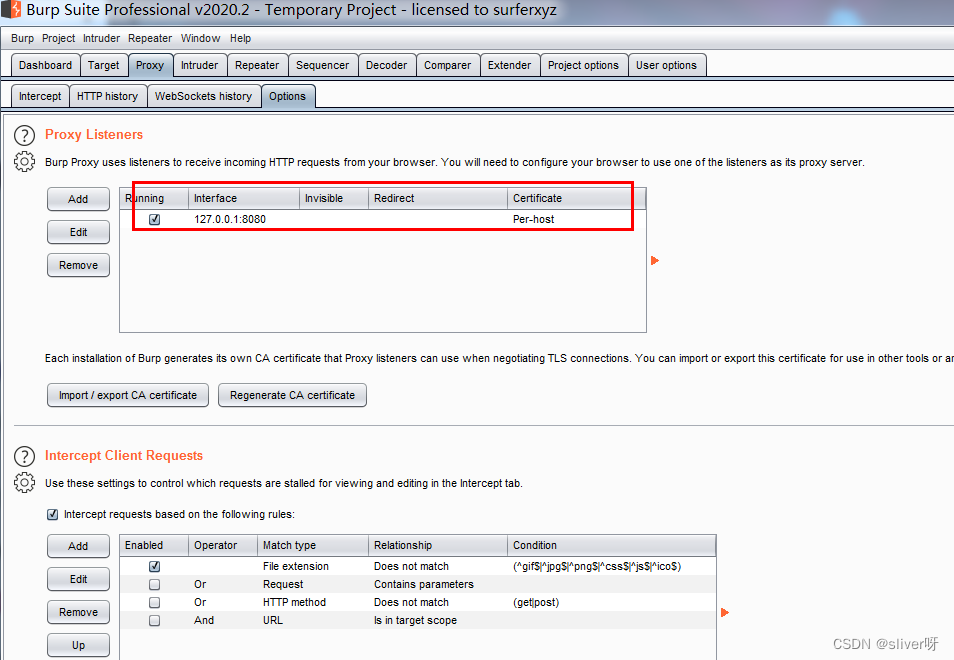The image size is (954, 660).
Task: Open settings gear for Proxy Listeners
Action: click(x=24, y=162)
